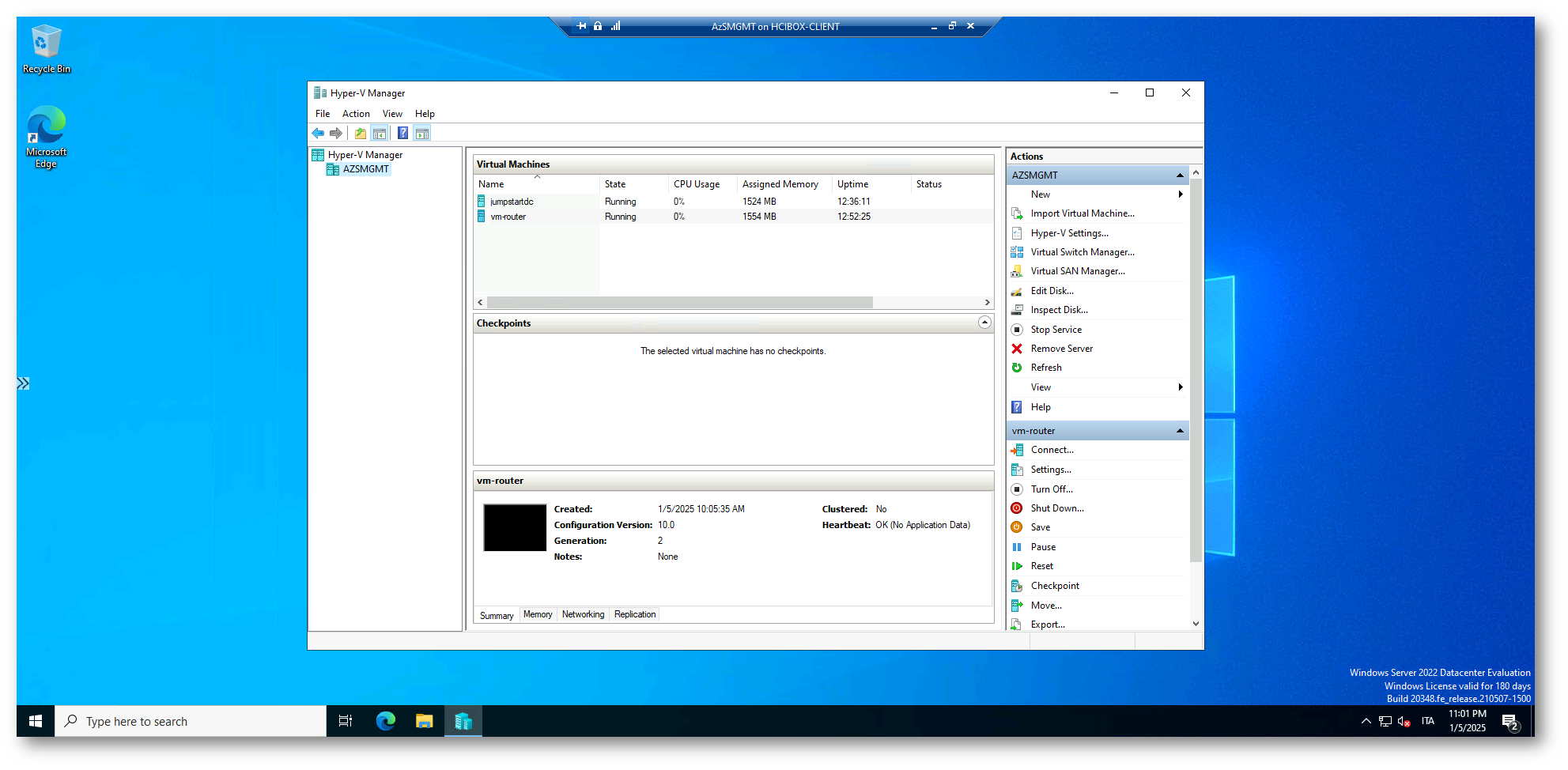Click the red Remove Server icon

point(1017,349)
